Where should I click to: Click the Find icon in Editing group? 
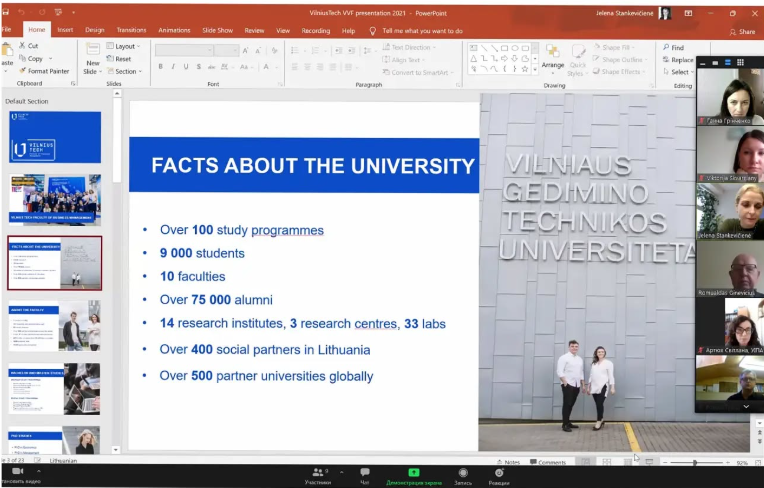tap(672, 47)
